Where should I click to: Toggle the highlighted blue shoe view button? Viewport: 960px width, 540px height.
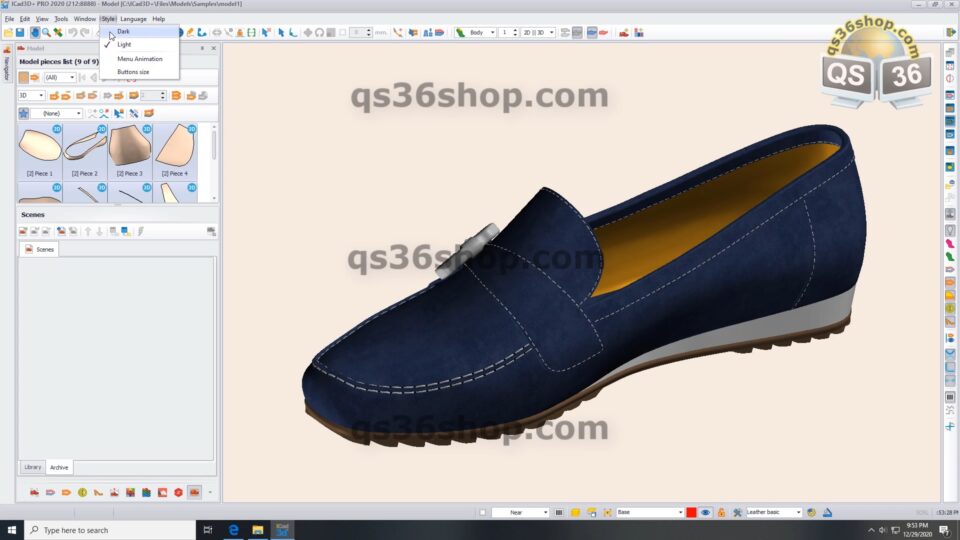click(x=591, y=32)
